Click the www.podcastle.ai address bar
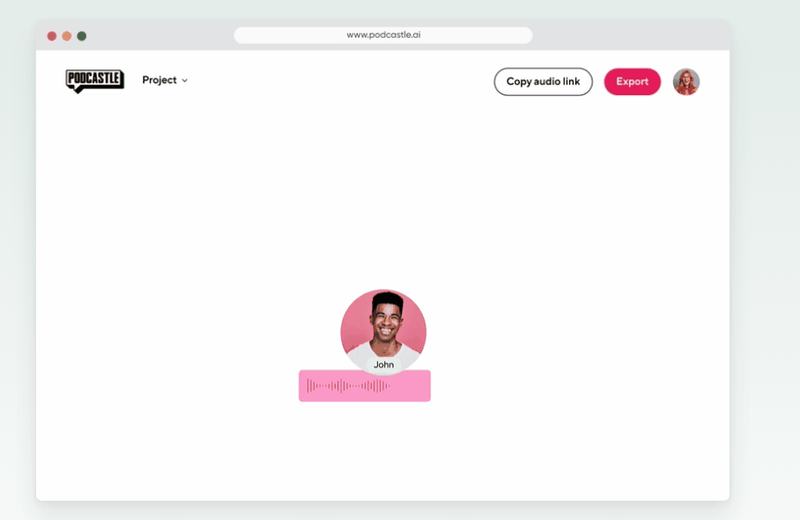Screen dimensions: 800x520 383,35
